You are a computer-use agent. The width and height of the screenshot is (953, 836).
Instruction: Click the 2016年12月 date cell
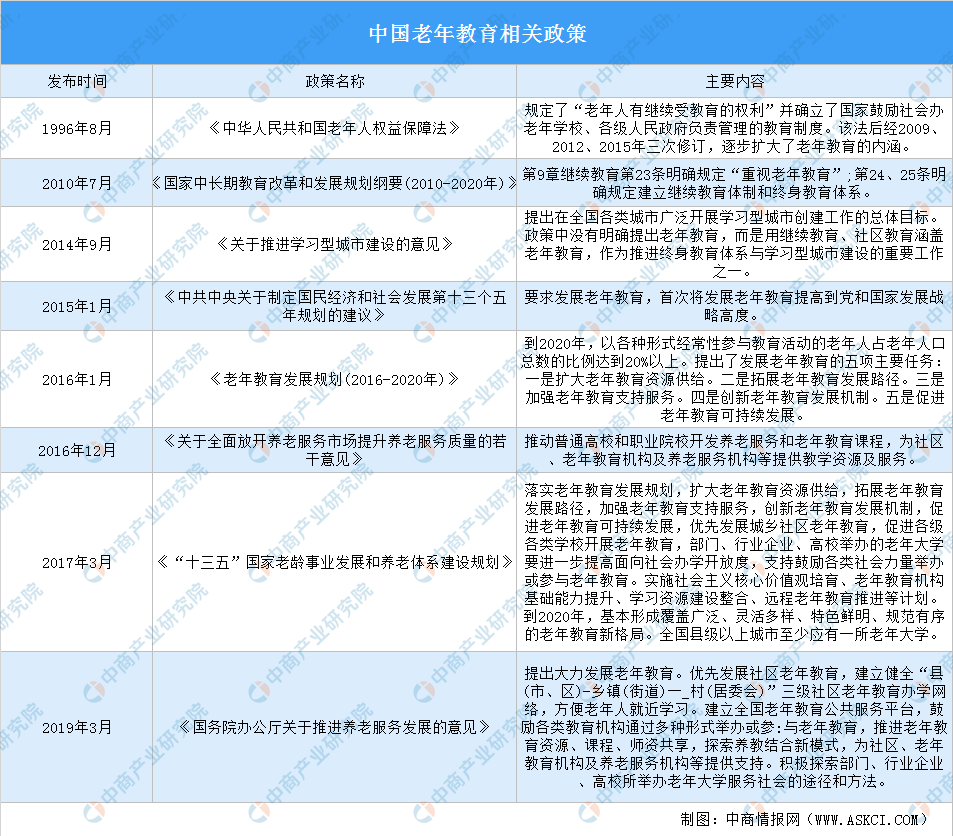77,451
